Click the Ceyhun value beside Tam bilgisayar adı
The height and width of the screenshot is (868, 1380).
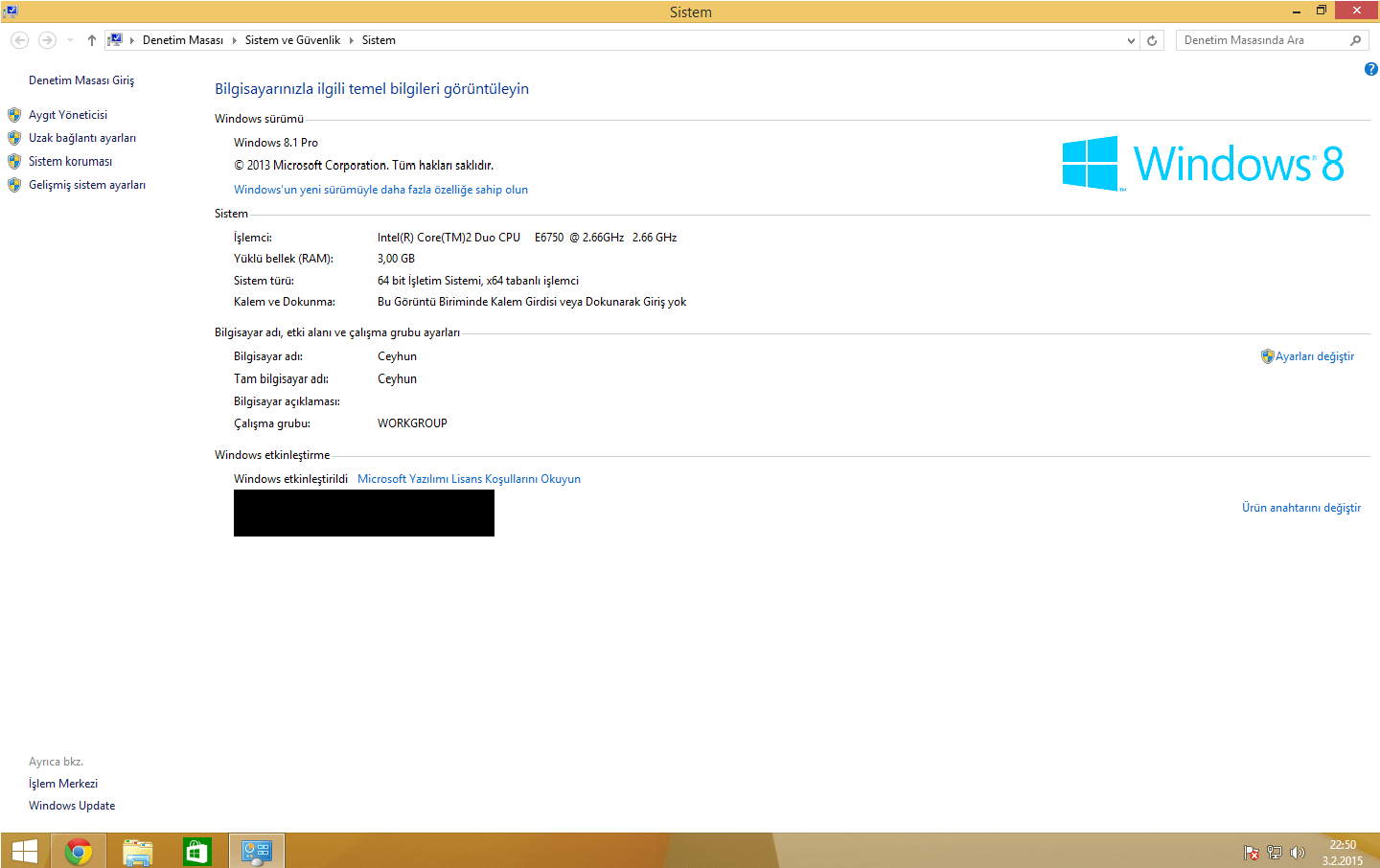pos(397,379)
